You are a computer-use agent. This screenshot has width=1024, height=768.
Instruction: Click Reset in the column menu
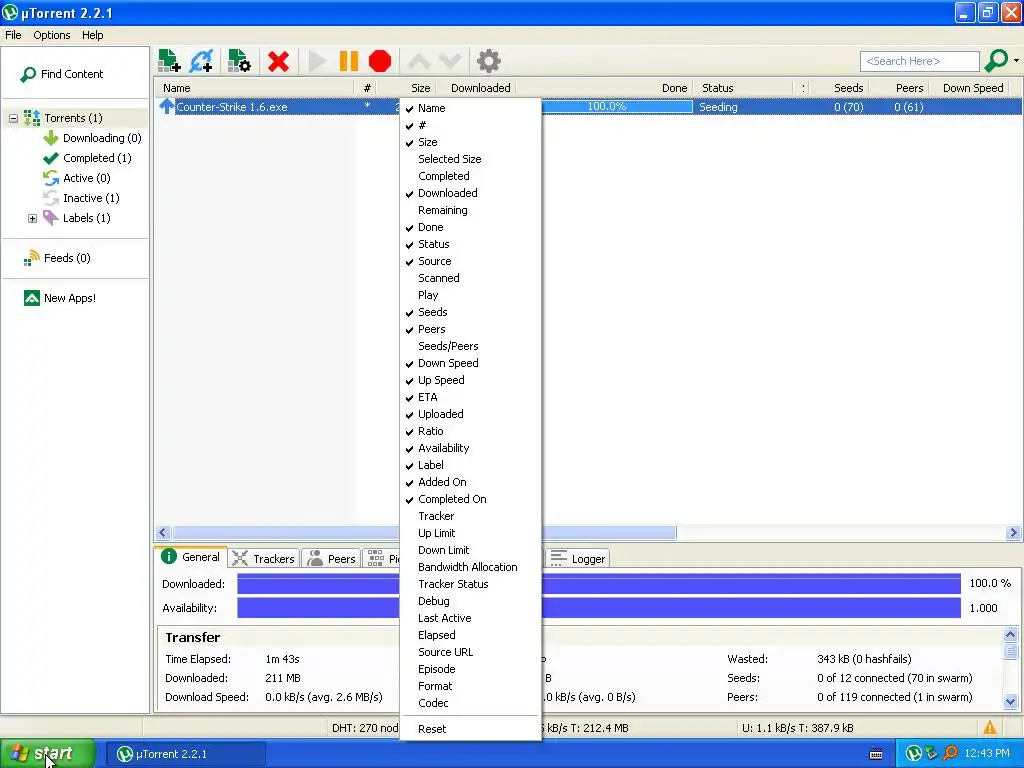tap(470, 729)
